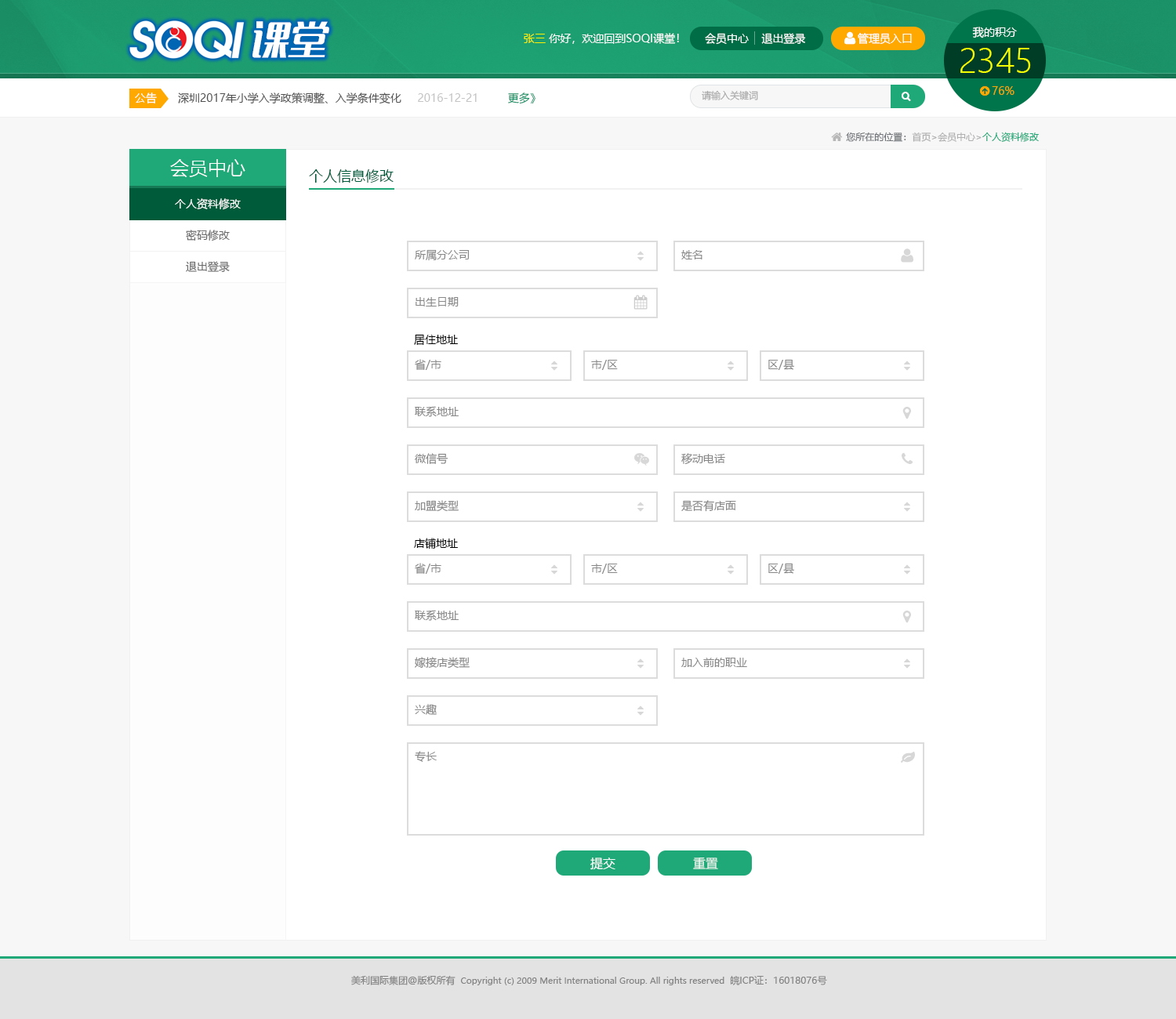The height and width of the screenshot is (1019, 1176).
Task: Go to 首页 in breadcrumb
Action: 921,137
